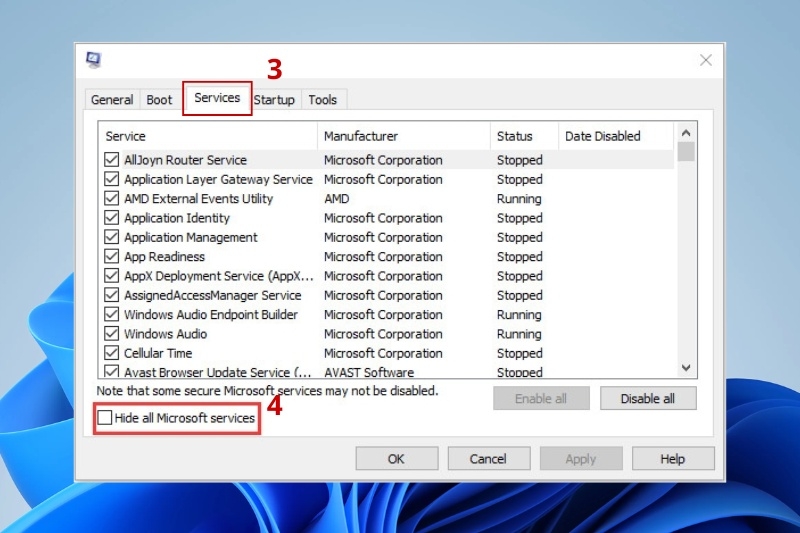This screenshot has width=800, height=533.
Task: Enable Hide all Microsoft services
Action: tap(105, 418)
